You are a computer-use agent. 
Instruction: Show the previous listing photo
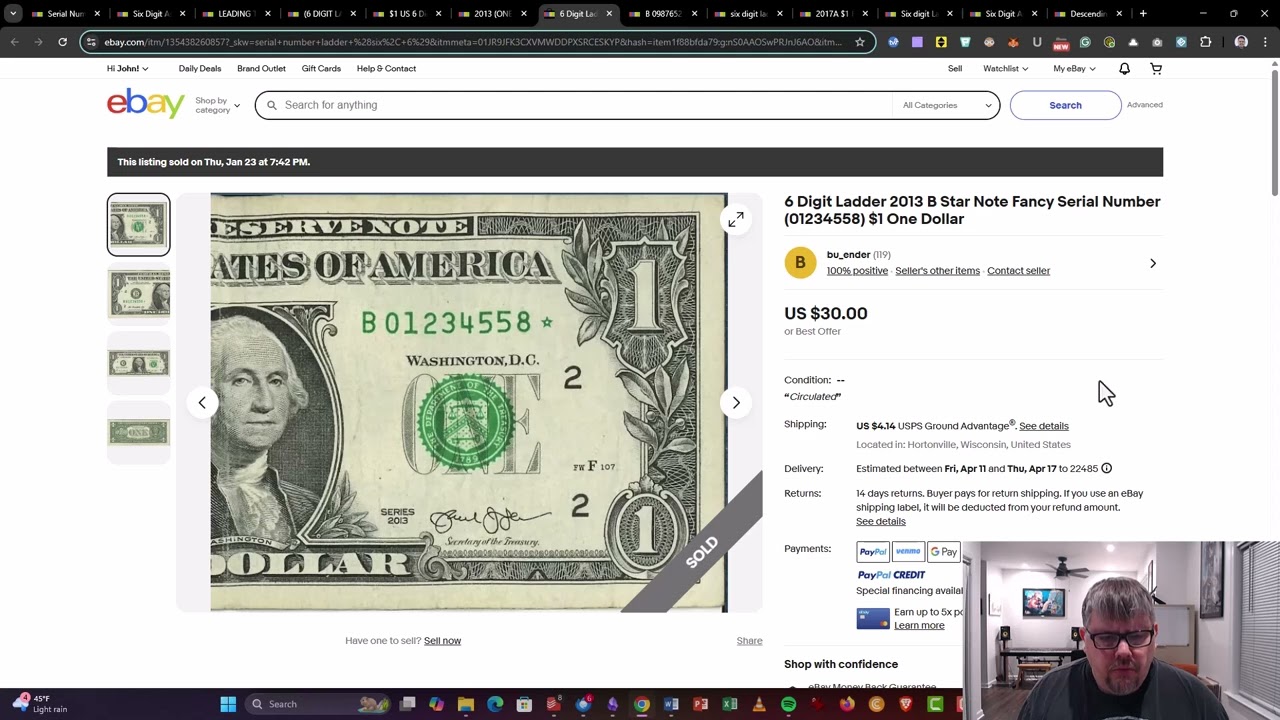(202, 403)
